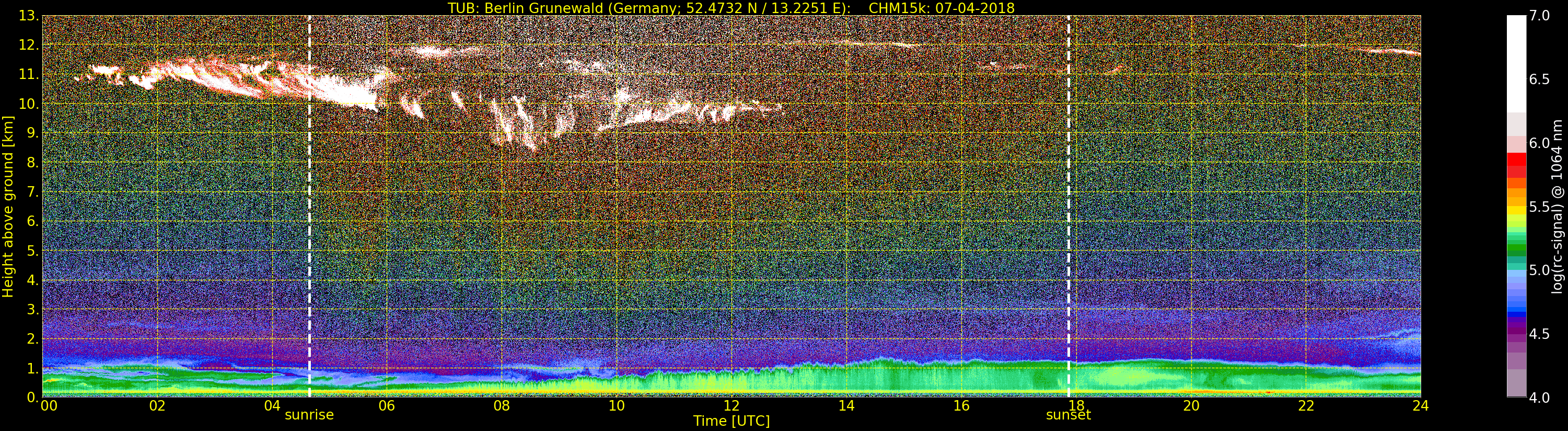The height and width of the screenshot is (431, 1568).
Task: Click the colorbar tick label 6.0
Action: [1539, 143]
